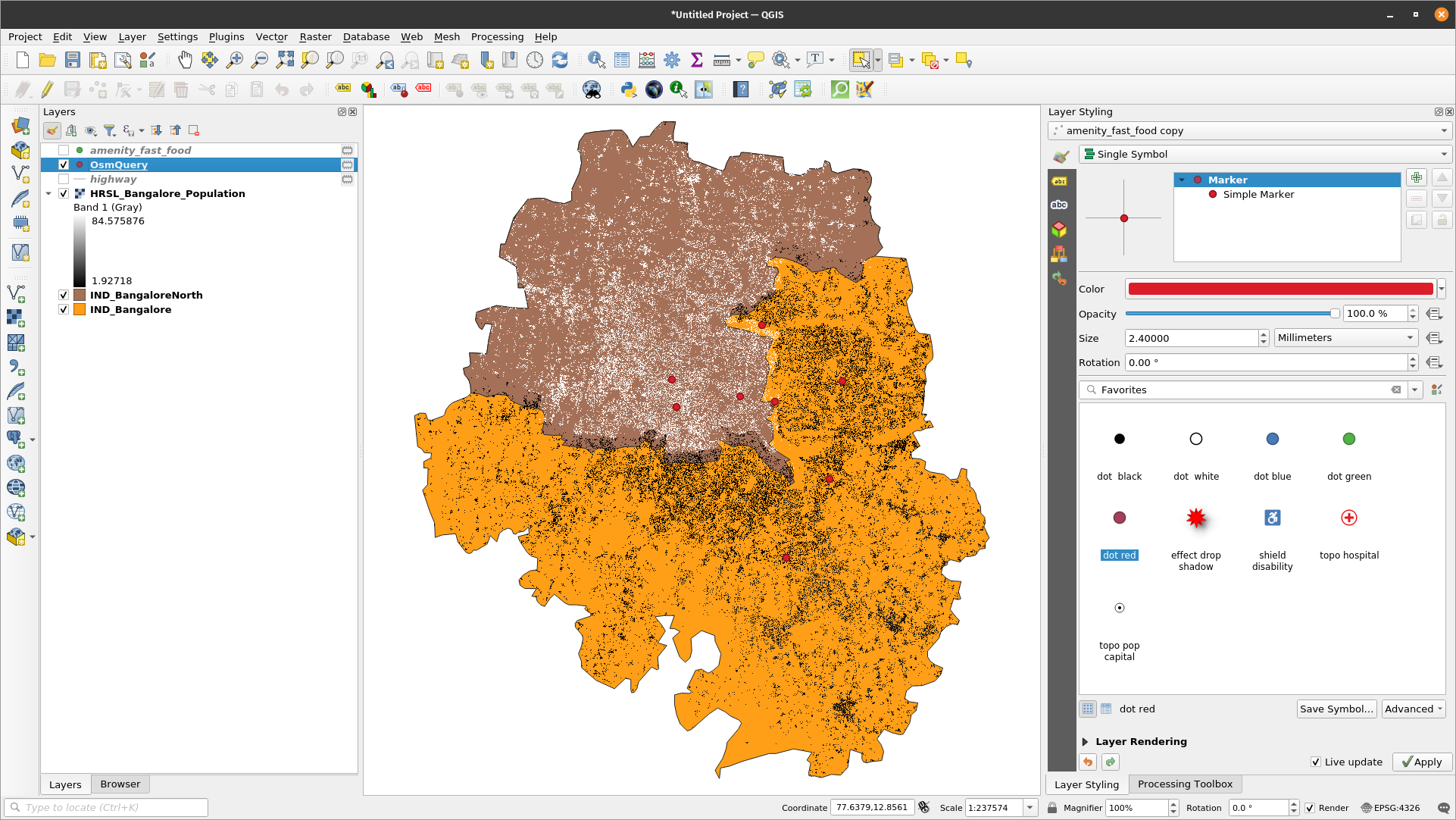Click Remove Layer icon in Layers panel
The width and height of the screenshot is (1456, 820).
pyautogui.click(x=194, y=130)
